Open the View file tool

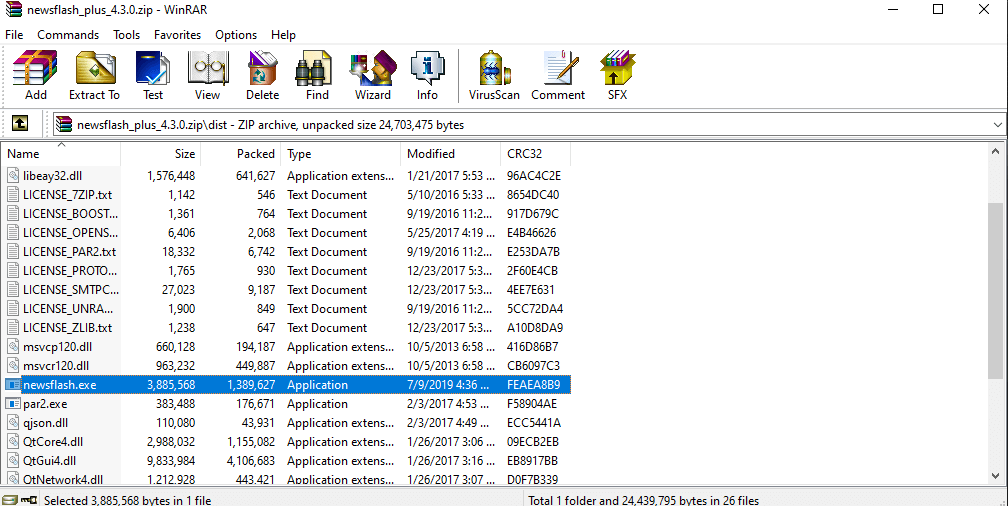tap(208, 75)
